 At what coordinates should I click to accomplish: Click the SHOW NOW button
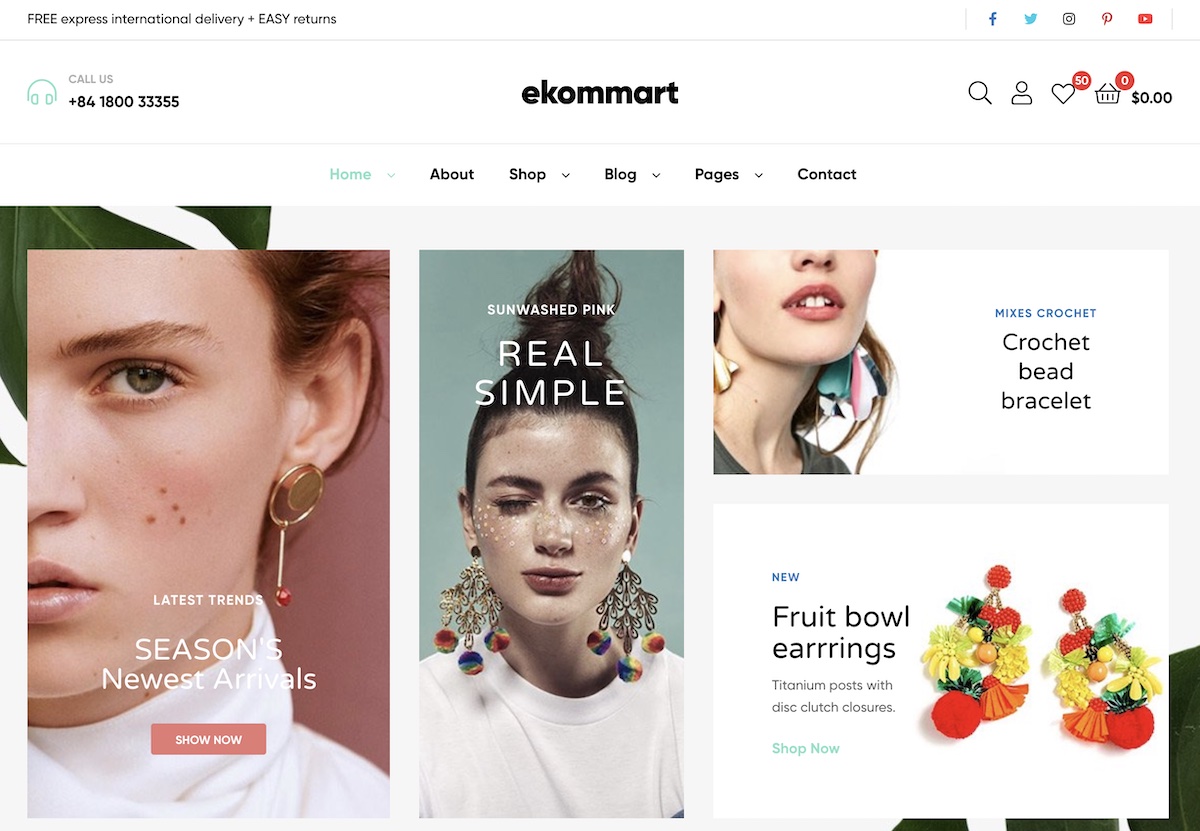(x=209, y=739)
